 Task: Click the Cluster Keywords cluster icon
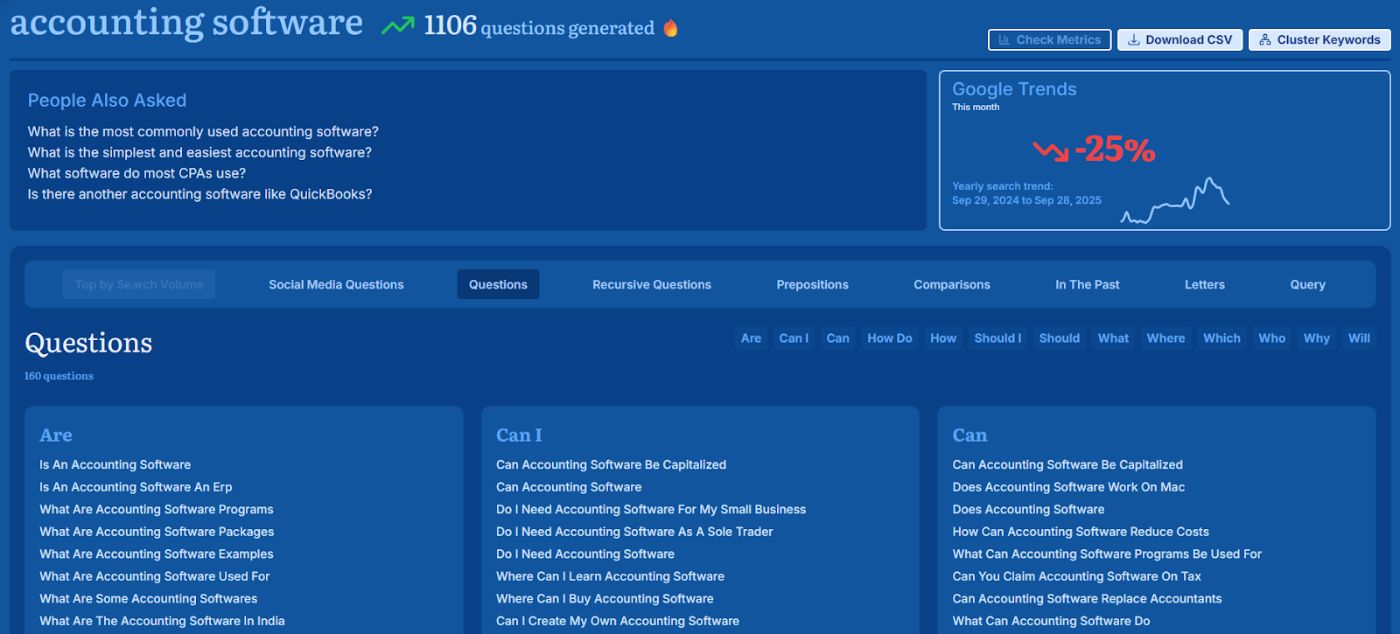(x=1265, y=40)
